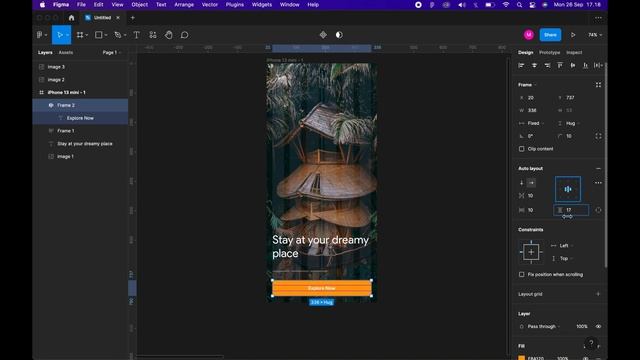Toggle layer visibility eye in Layer section
Viewport: 640px width, 360px height.
coord(598,327)
